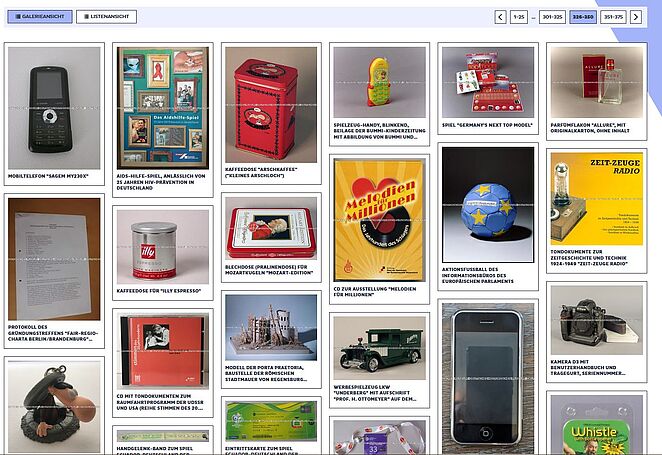Open the green Whistle package image

click(597, 425)
